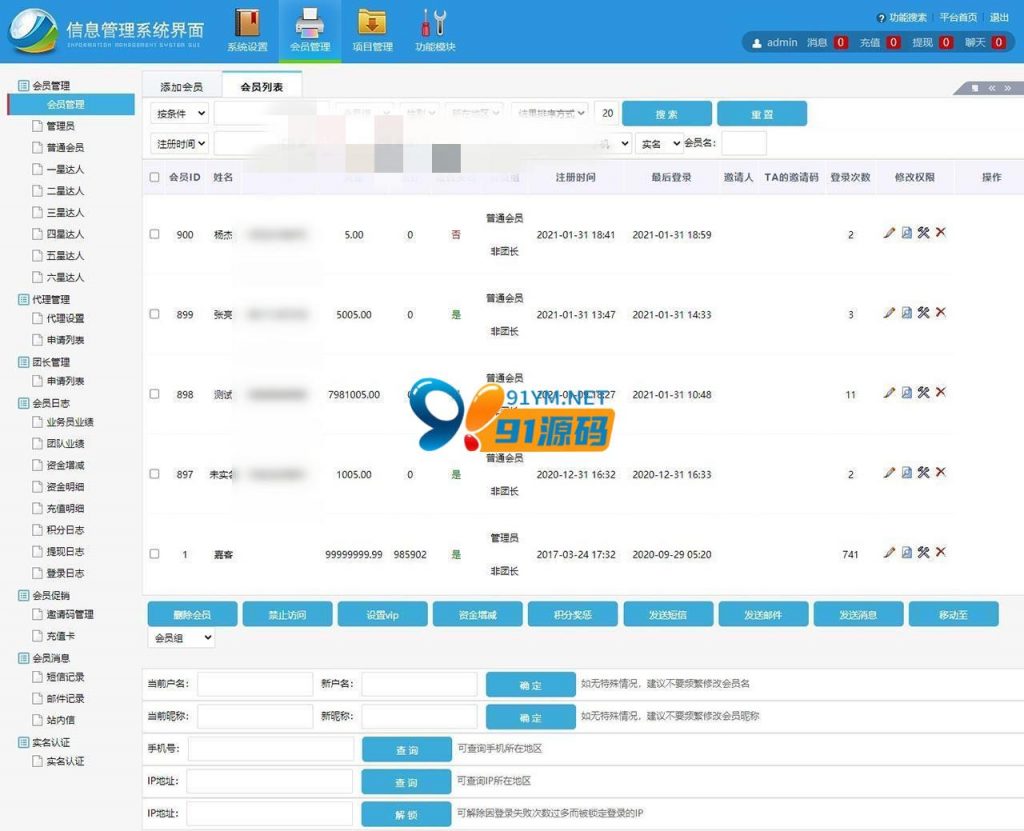Click the 重置 button
Screen dimensions: 1024x831
tap(761, 114)
